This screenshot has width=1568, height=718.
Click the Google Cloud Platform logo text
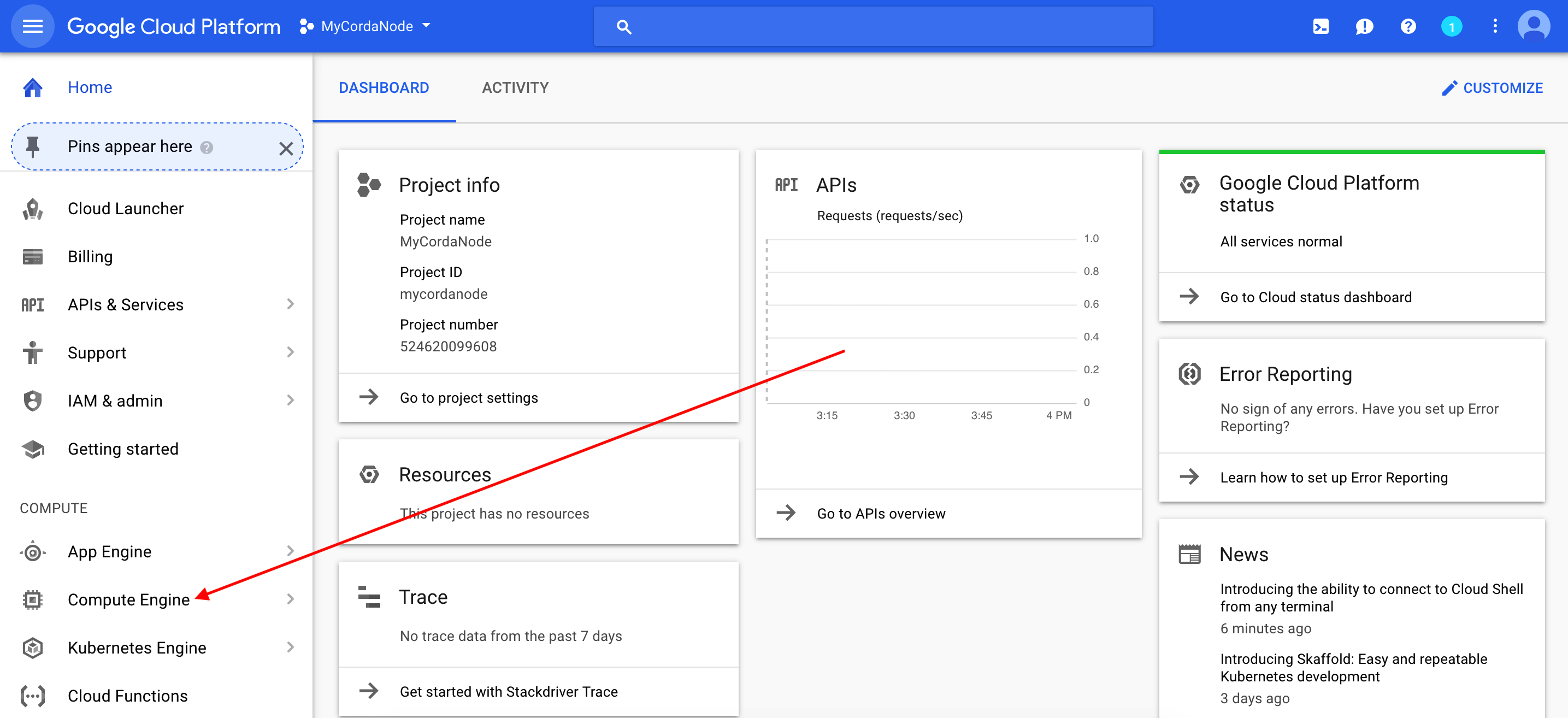point(174,26)
